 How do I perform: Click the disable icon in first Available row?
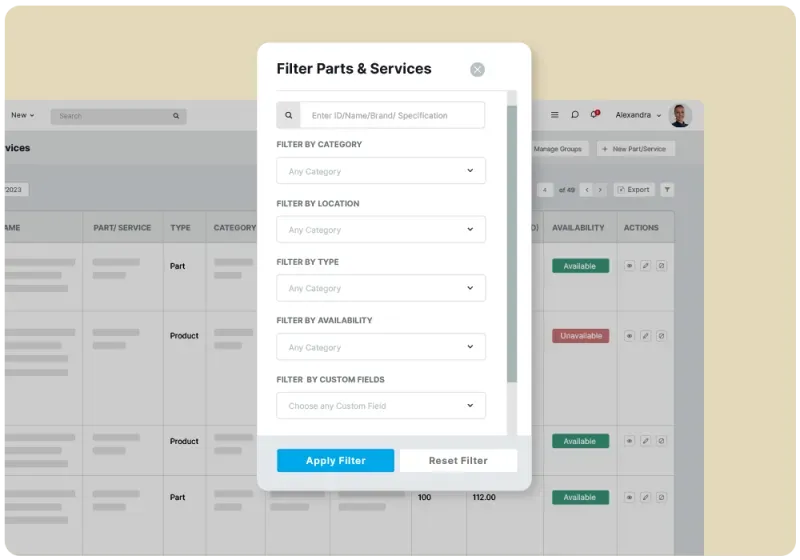[x=661, y=266]
